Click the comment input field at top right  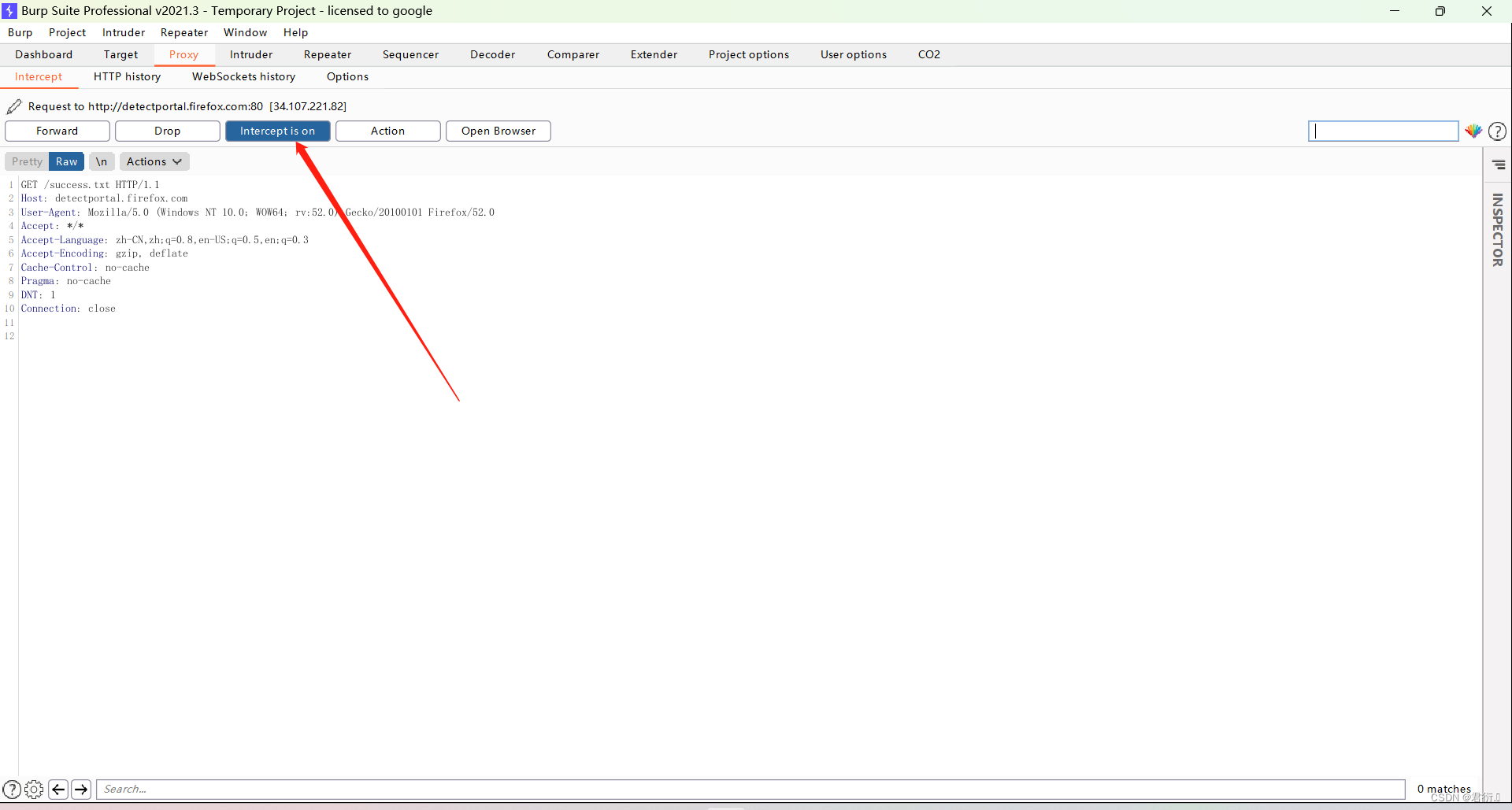(1384, 131)
